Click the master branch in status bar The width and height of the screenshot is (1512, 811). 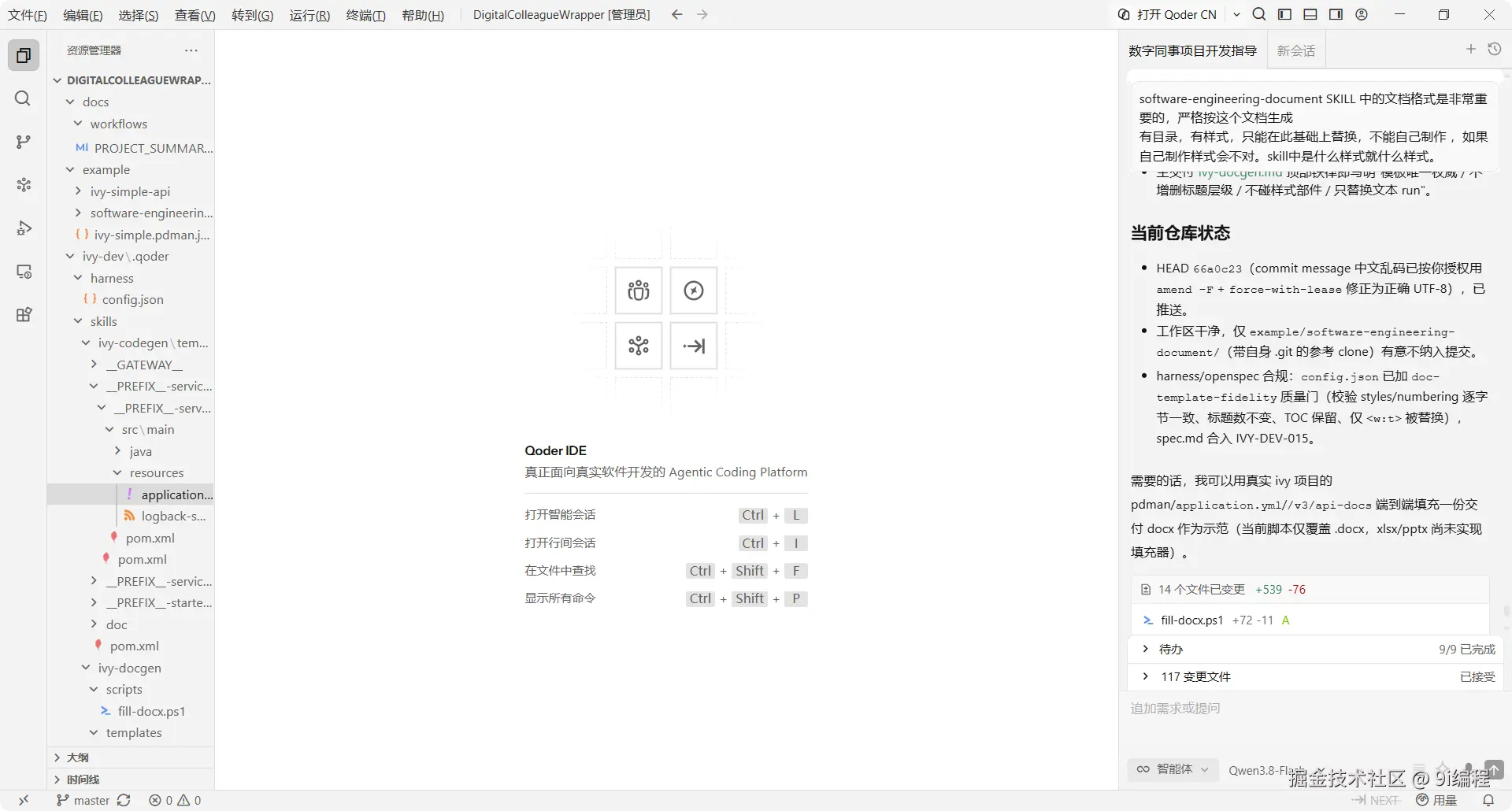pyautogui.click(x=83, y=800)
